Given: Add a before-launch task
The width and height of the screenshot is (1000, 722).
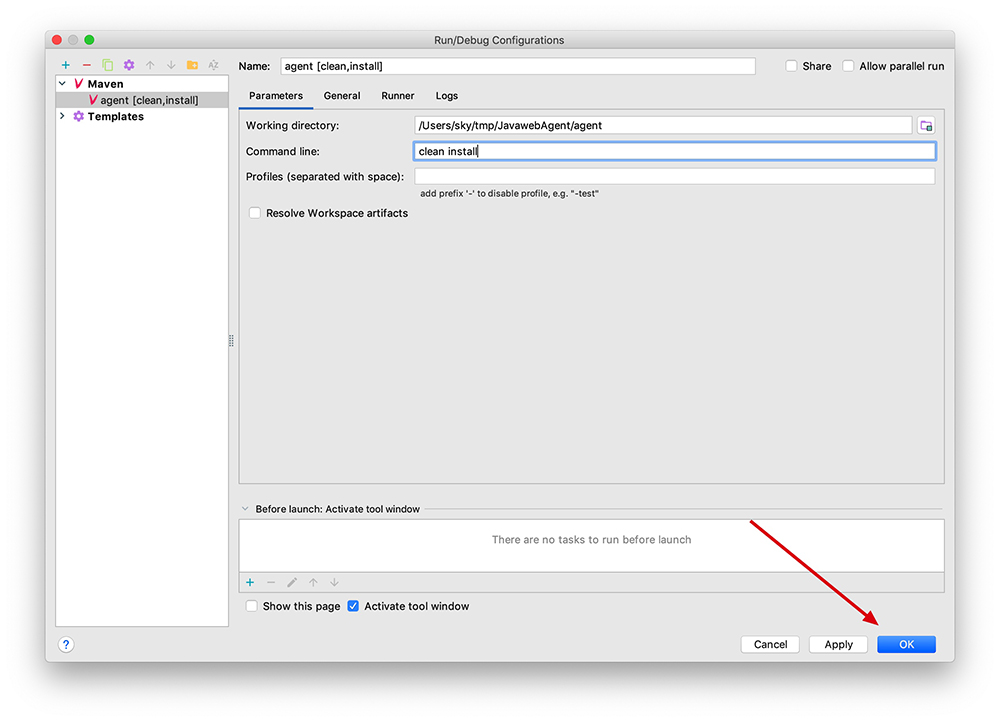Looking at the screenshot, I should [250, 582].
